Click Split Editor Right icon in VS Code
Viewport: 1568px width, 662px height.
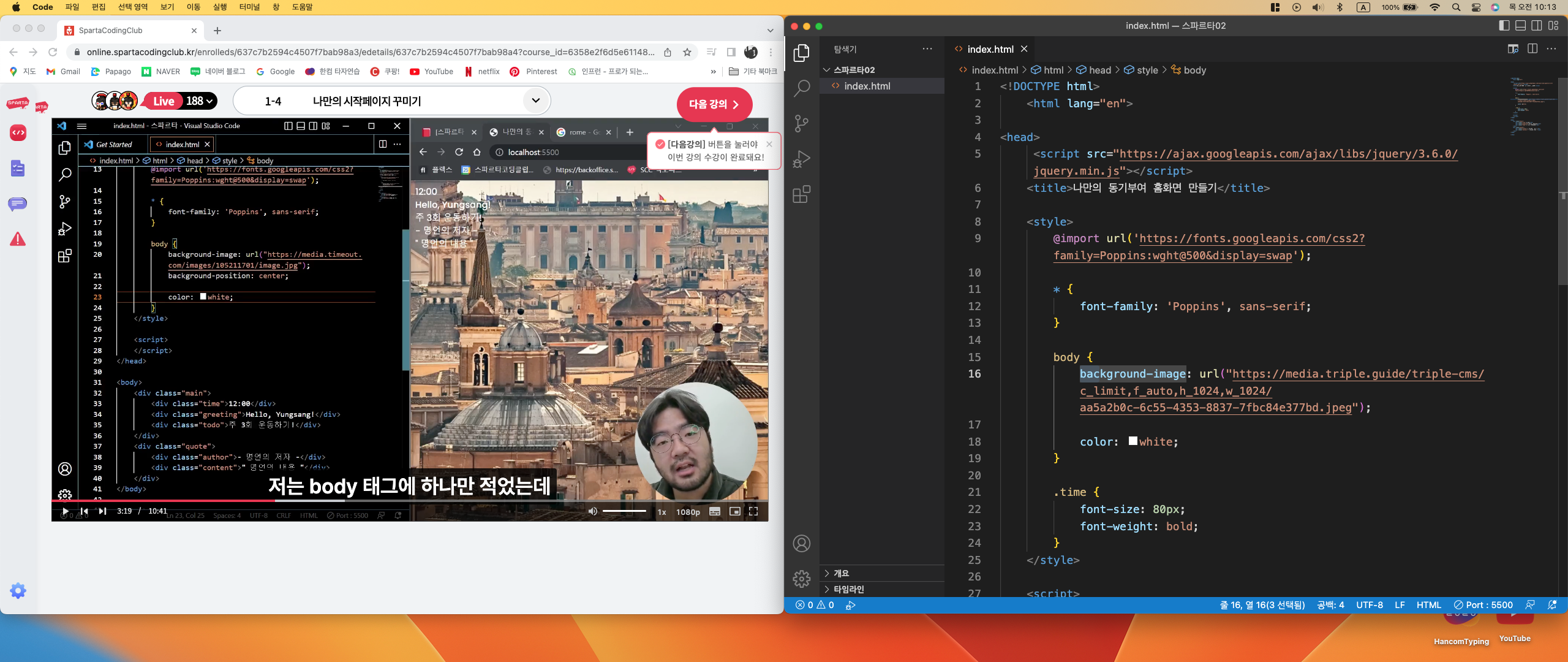coord(1532,49)
